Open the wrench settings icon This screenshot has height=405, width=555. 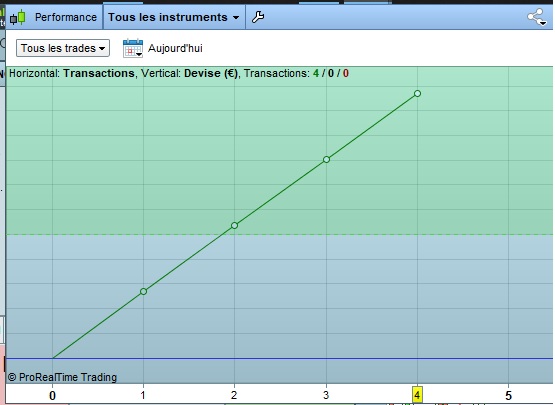point(258,17)
